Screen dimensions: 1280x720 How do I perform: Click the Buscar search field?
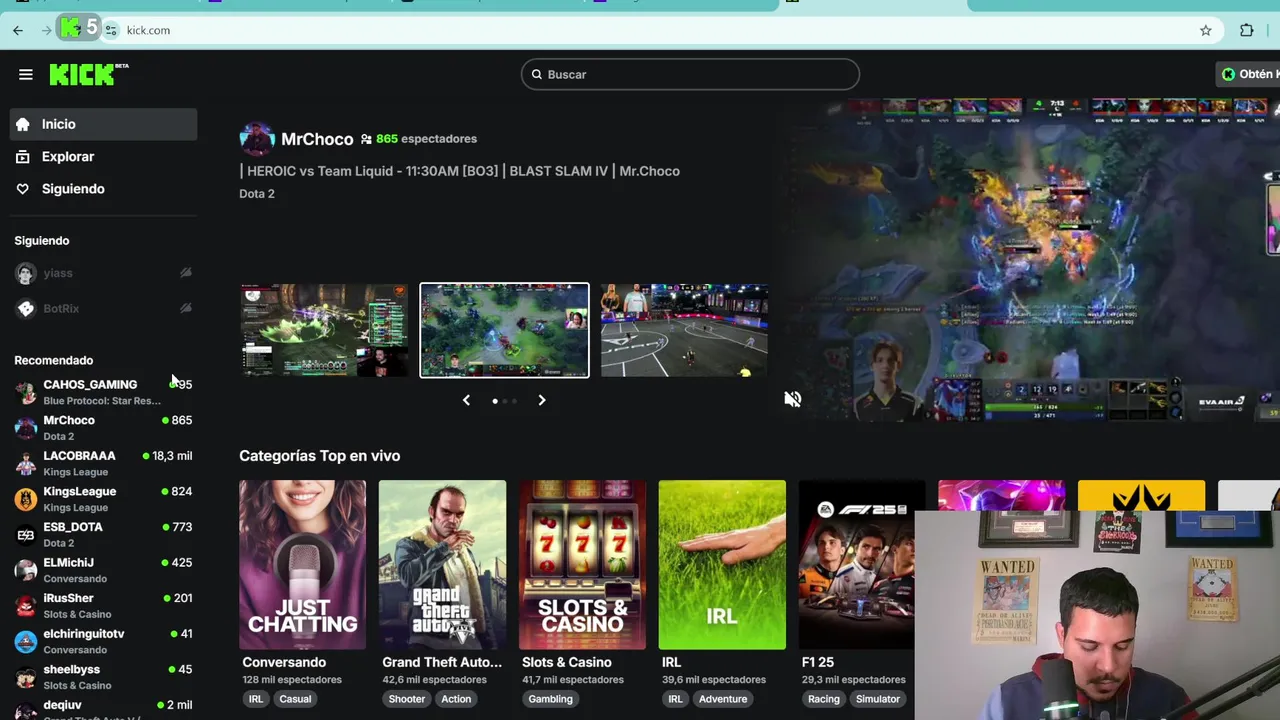point(690,74)
